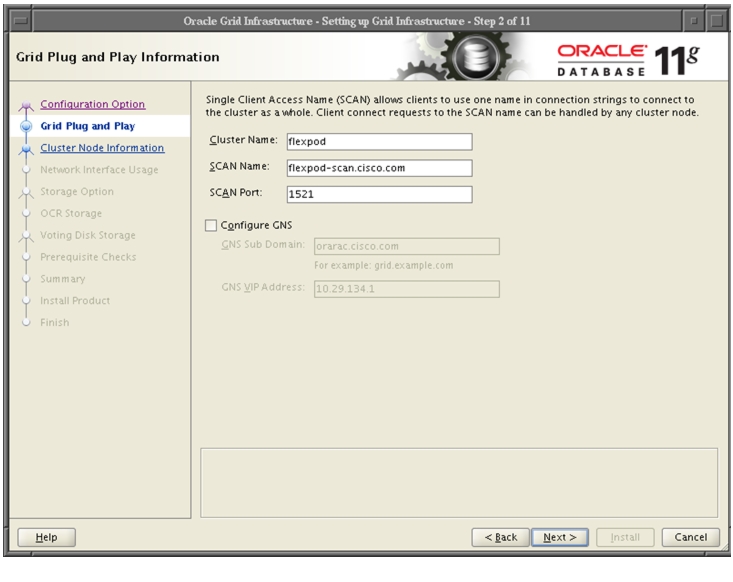Click the Cluster Name label

[243, 140]
